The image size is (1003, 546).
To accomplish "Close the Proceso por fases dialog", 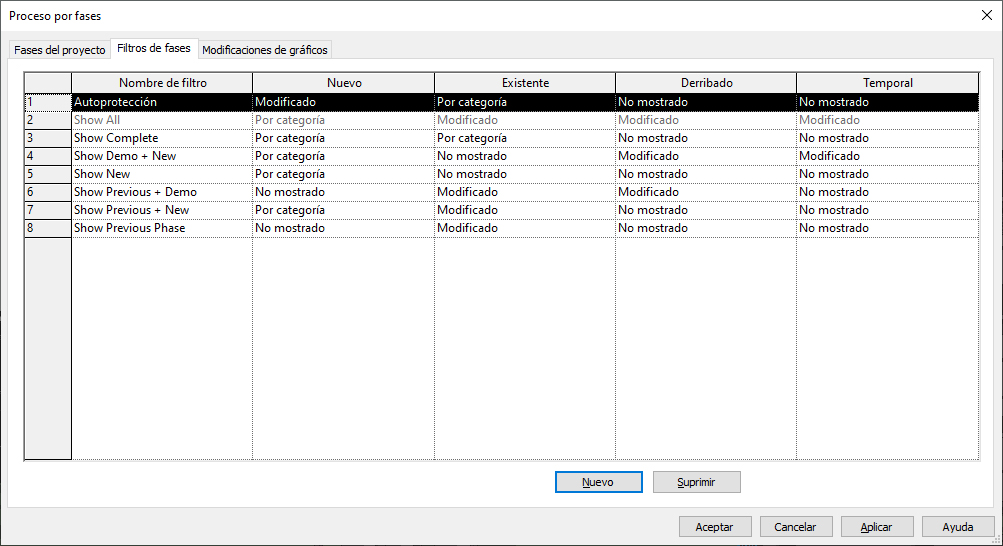I will (986, 15).
